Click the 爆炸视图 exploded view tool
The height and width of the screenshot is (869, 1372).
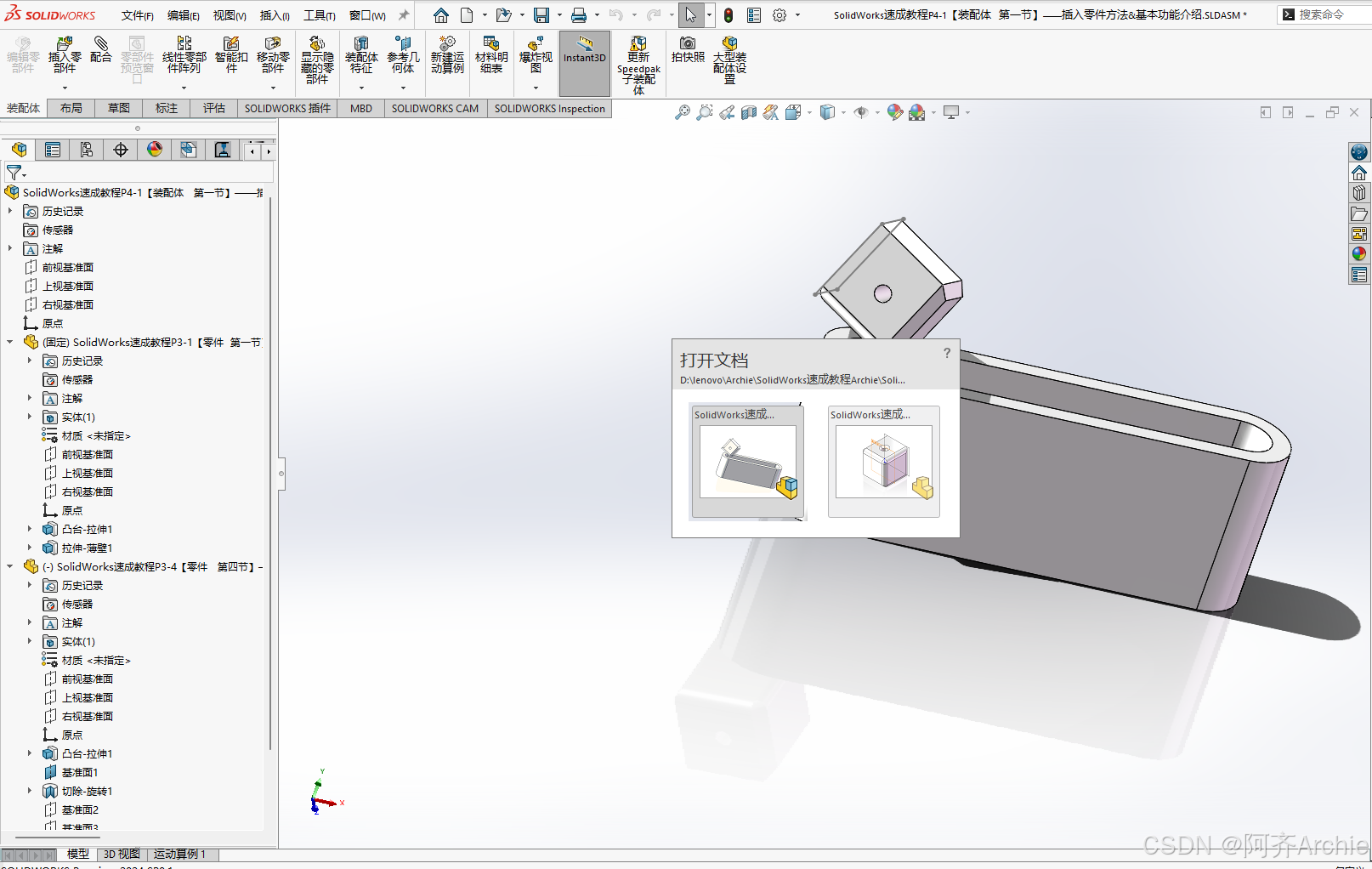[x=536, y=54]
